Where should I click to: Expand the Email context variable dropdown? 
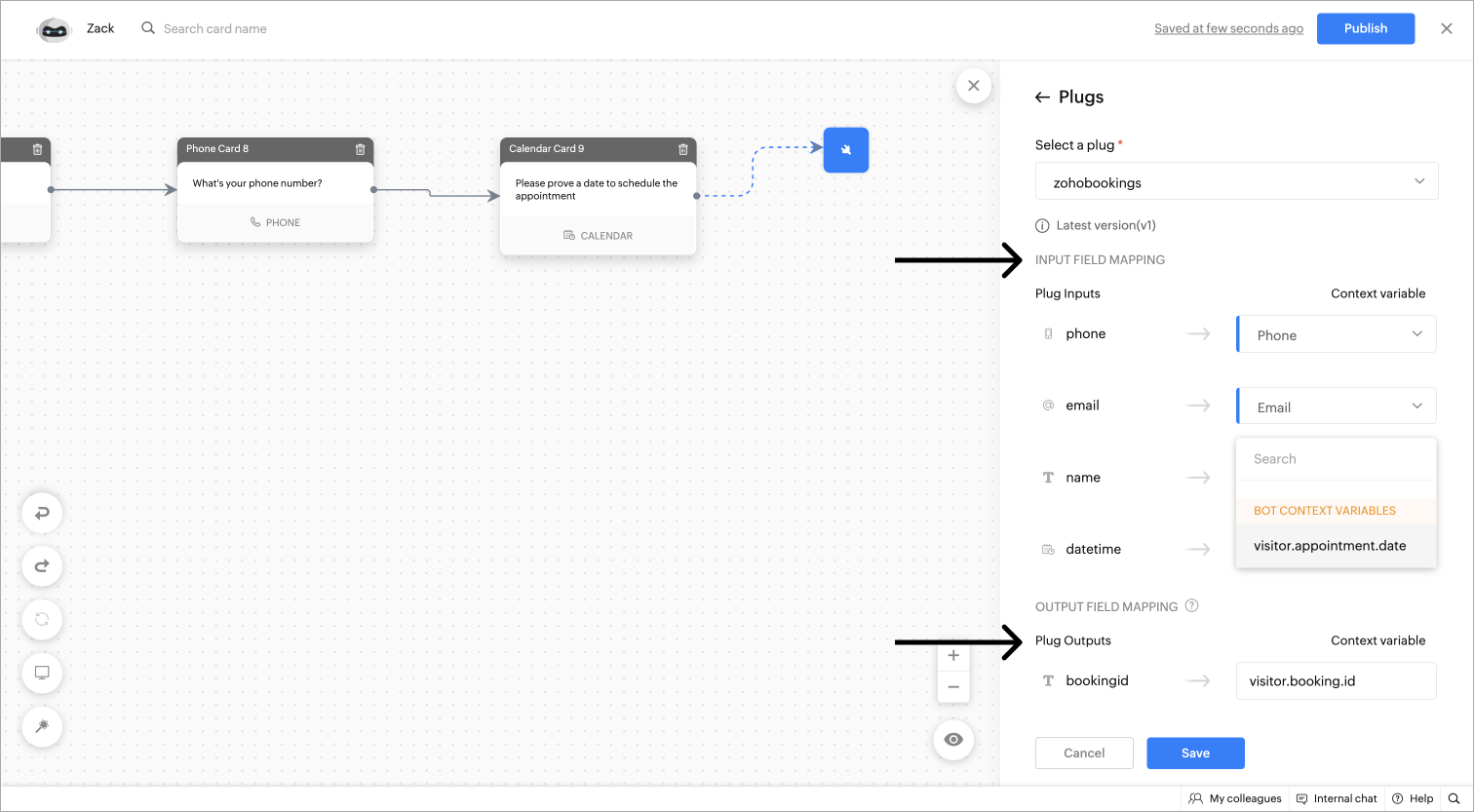click(1336, 406)
